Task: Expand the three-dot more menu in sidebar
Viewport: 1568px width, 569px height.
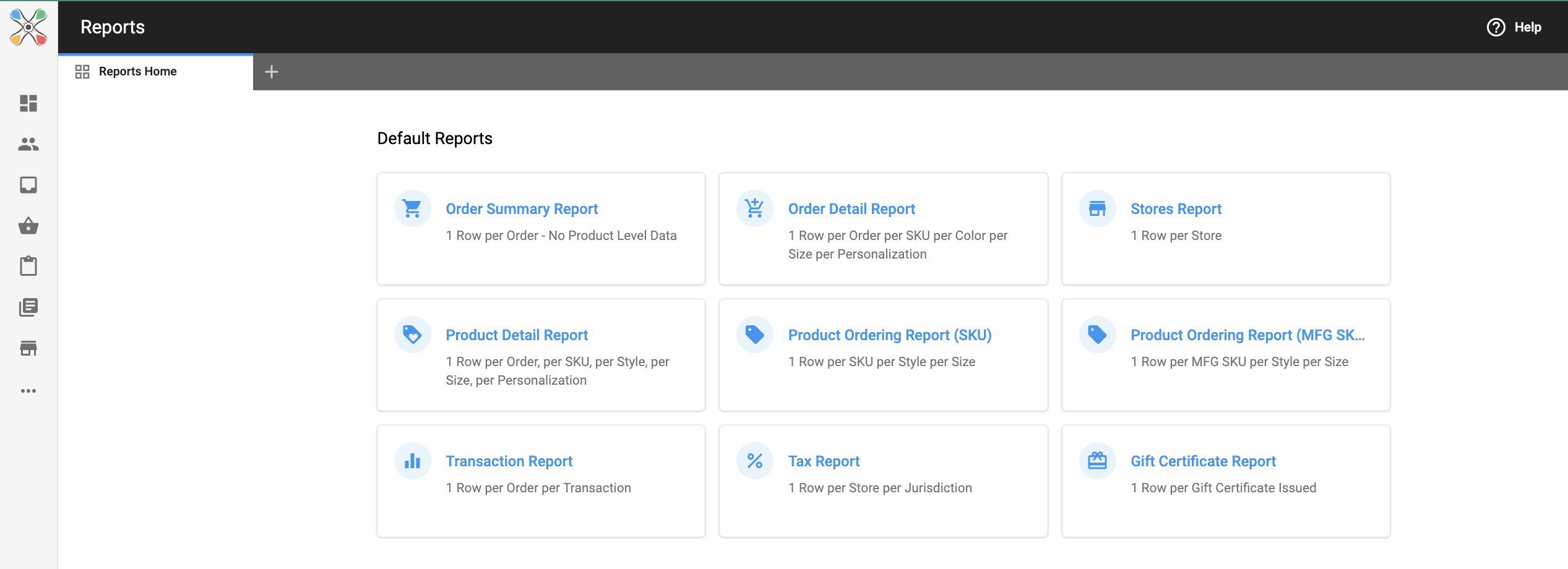Action: tap(28, 391)
